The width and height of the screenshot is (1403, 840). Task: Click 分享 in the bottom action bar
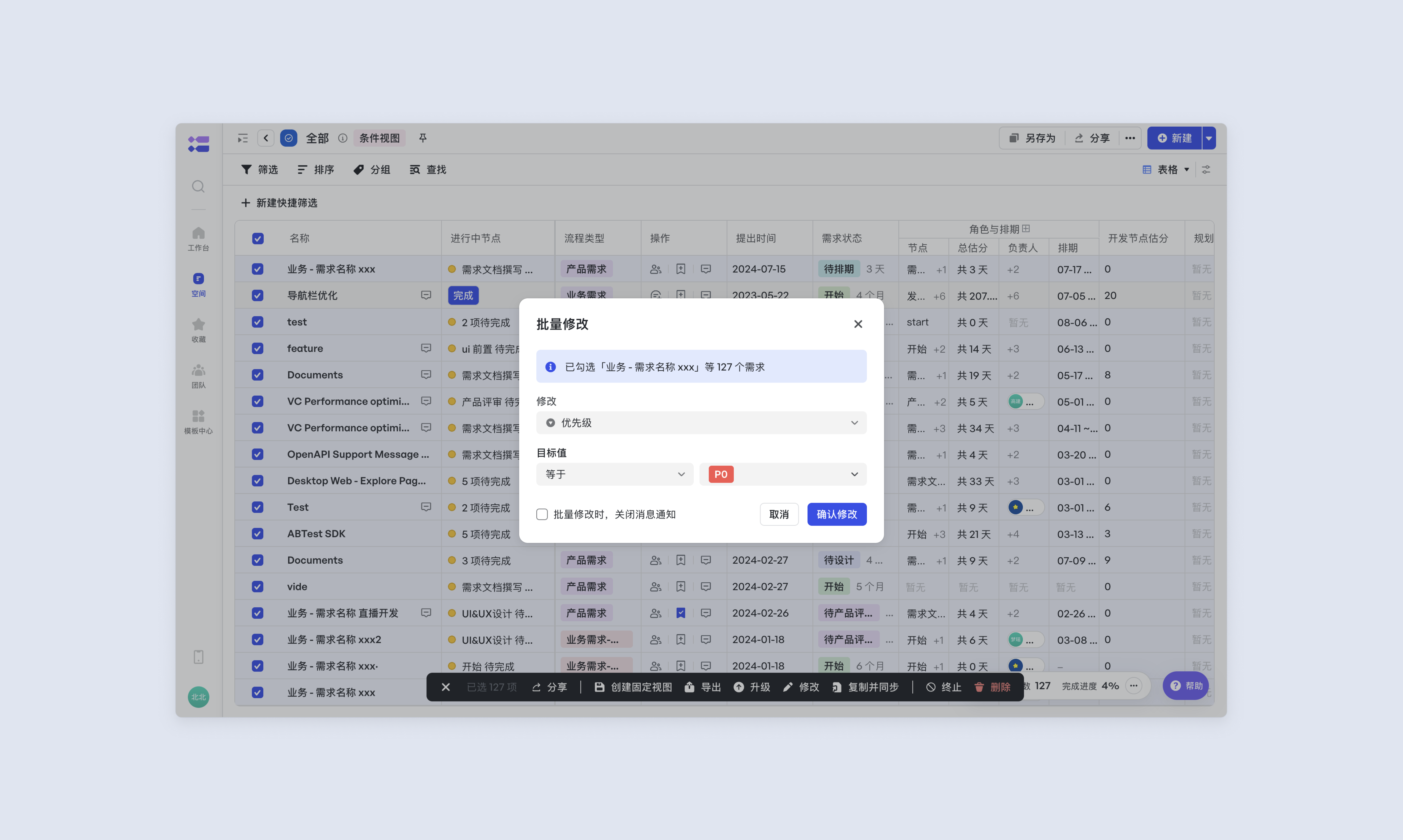tap(549, 687)
